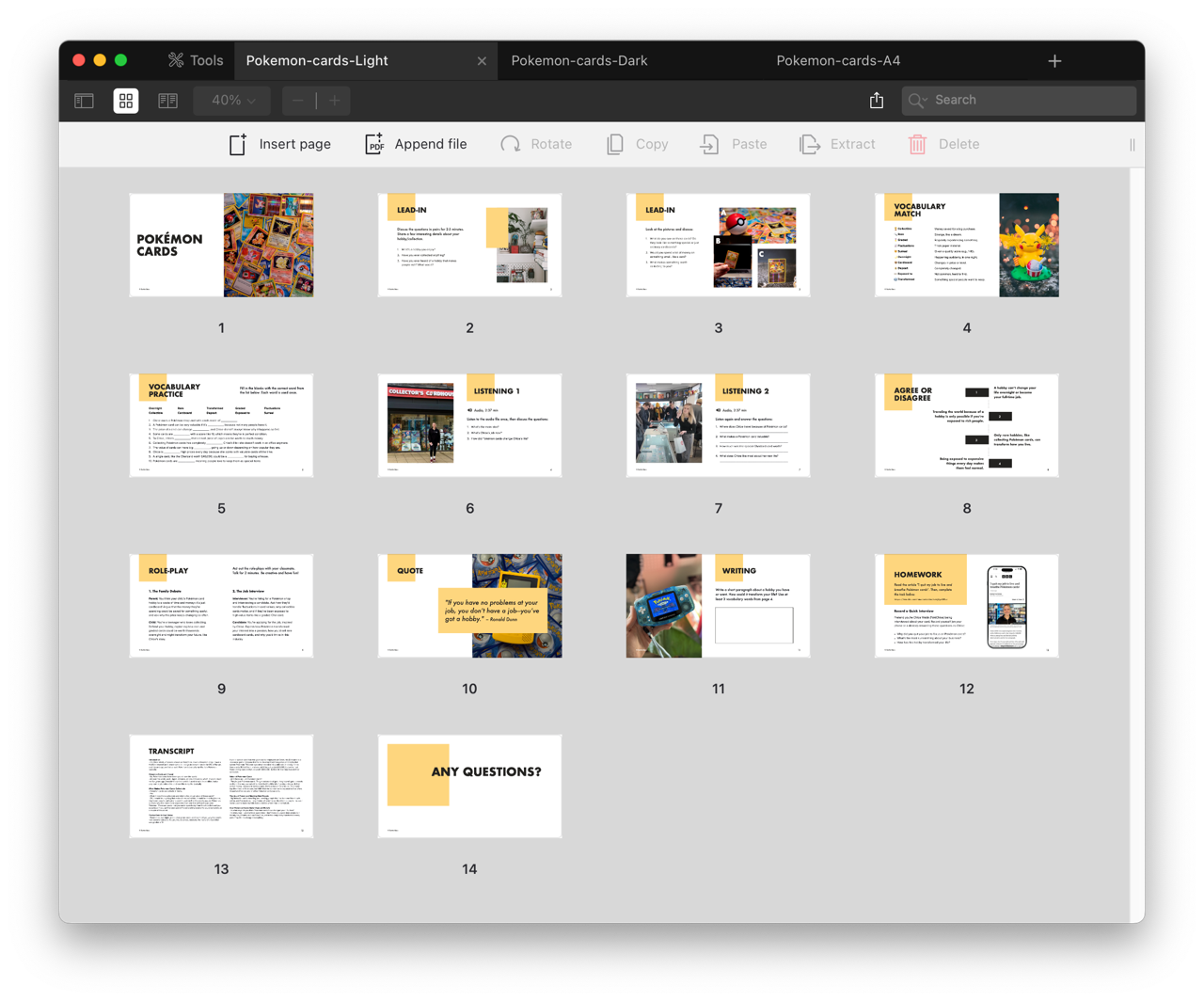Image resolution: width=1204 pixels, height=1001 pixels.
Task: Toggle the sidebar view button
Action: 85,101
